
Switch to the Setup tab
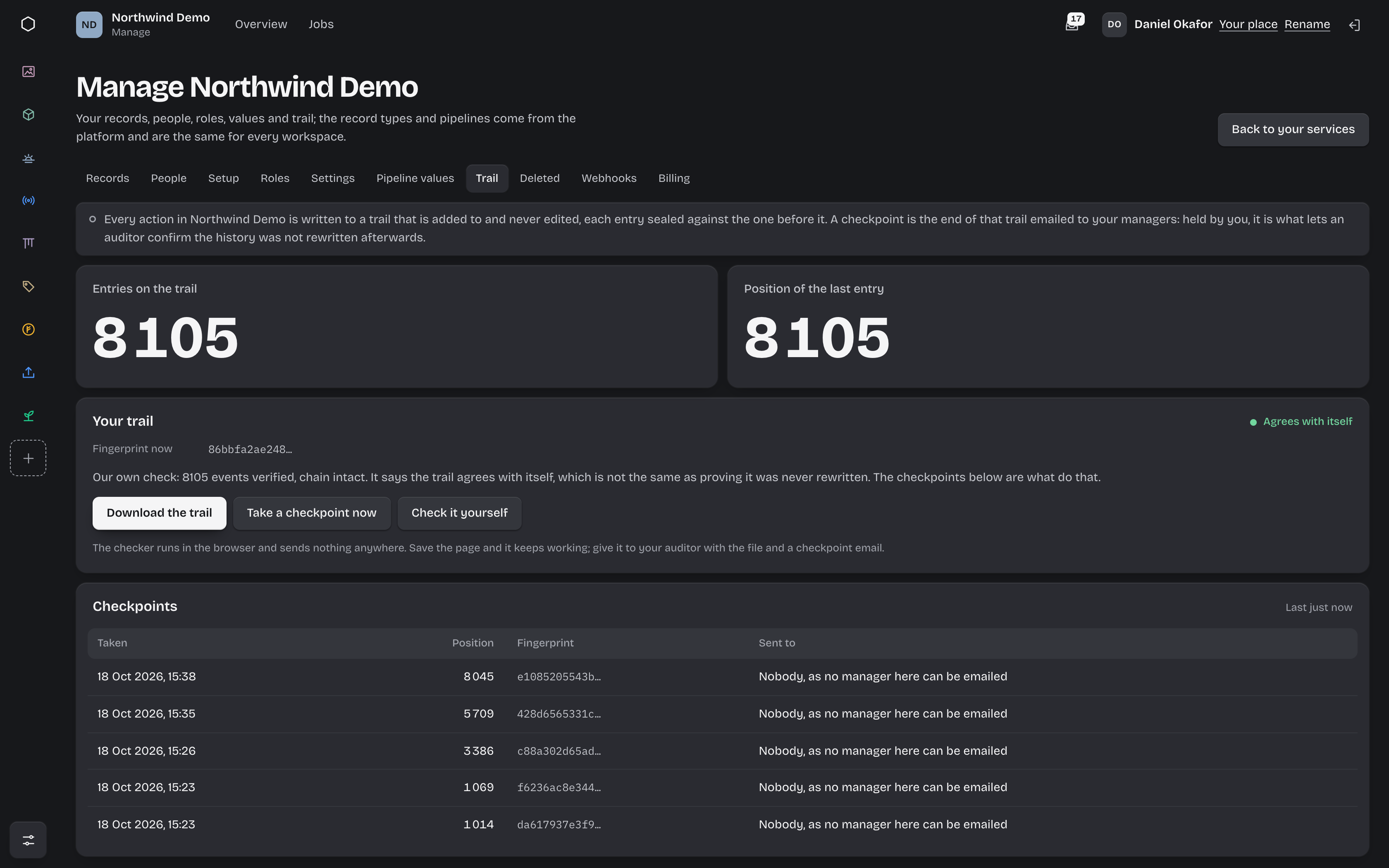(x=223, y=179)
